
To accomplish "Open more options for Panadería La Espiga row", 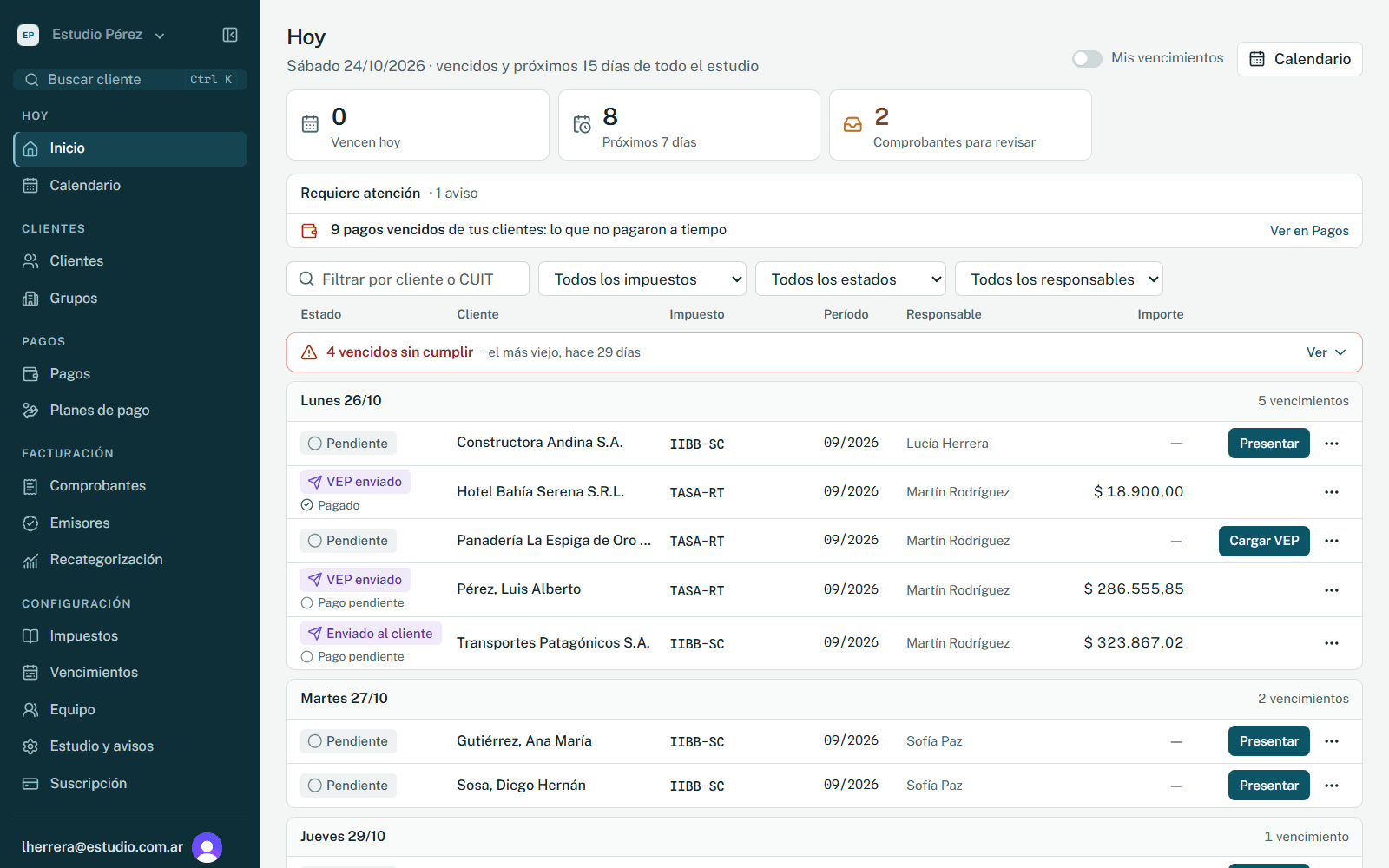I will point(1332,541).
